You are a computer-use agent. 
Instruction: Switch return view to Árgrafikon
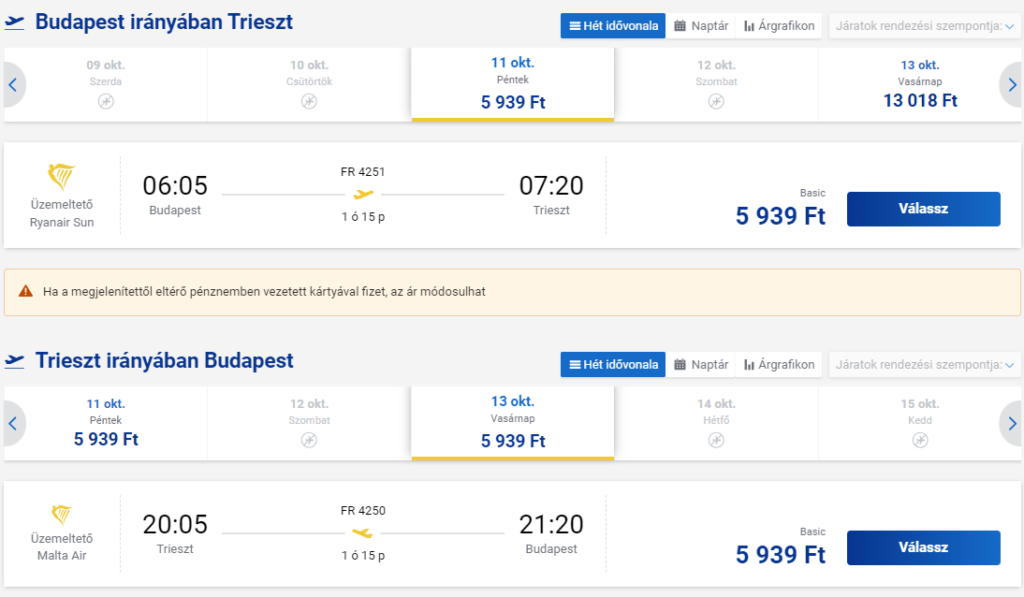coord(779,364)
